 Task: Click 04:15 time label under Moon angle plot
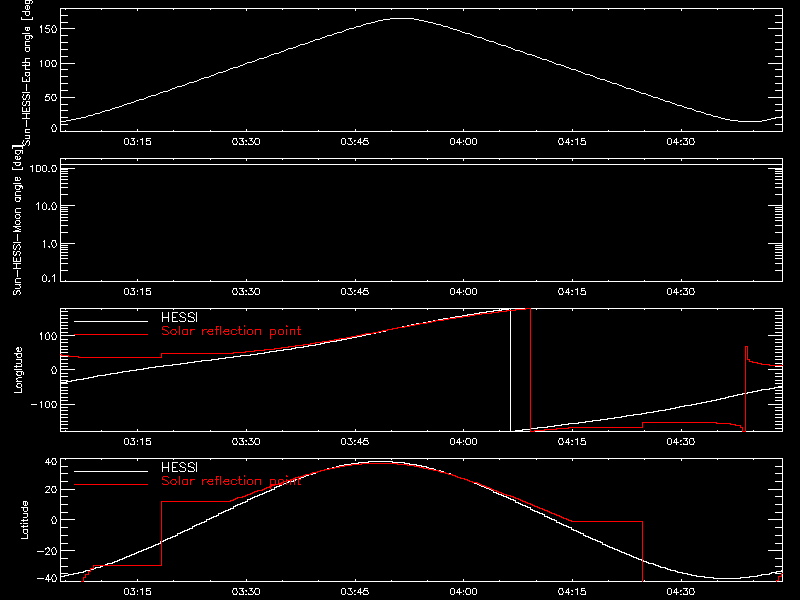572,292
